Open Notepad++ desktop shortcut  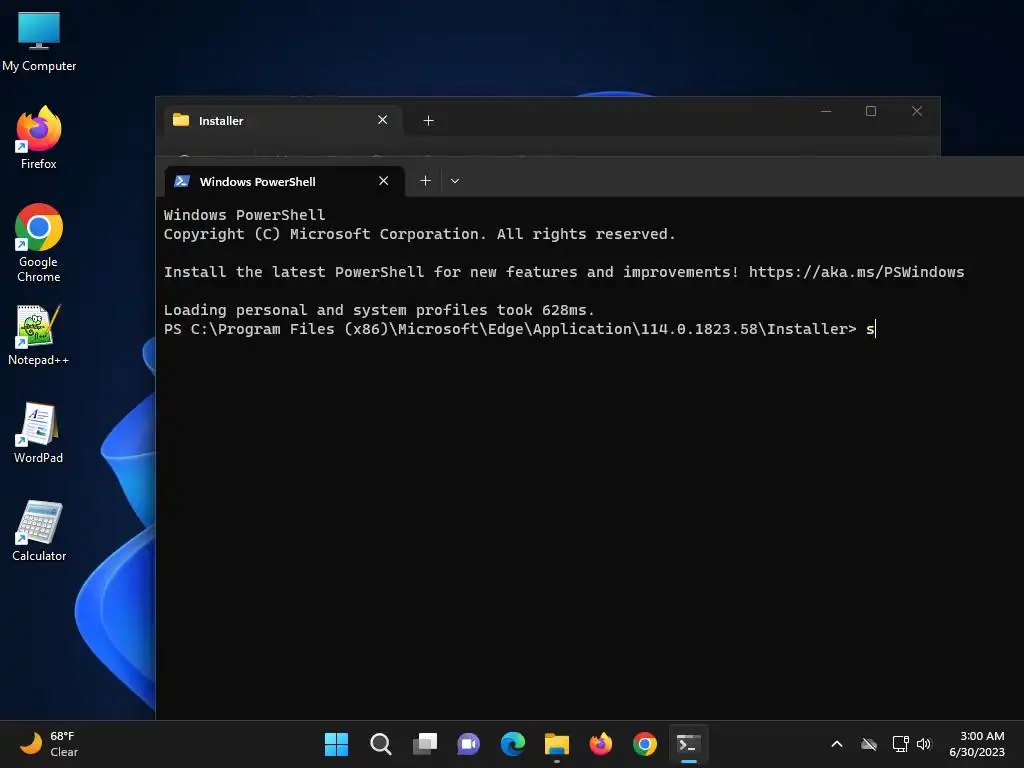(39, 334)
